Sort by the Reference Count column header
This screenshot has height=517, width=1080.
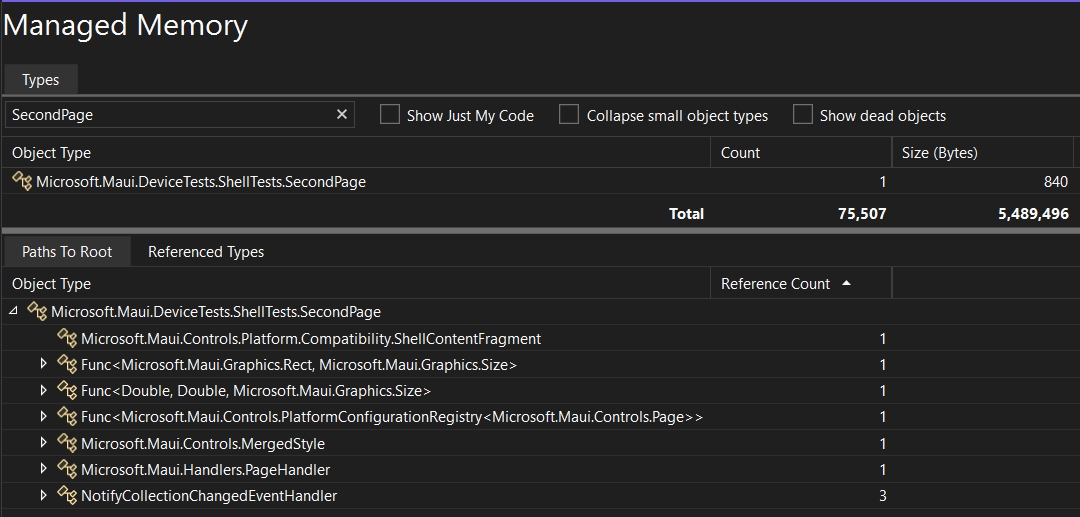click(x=776, y=284)
